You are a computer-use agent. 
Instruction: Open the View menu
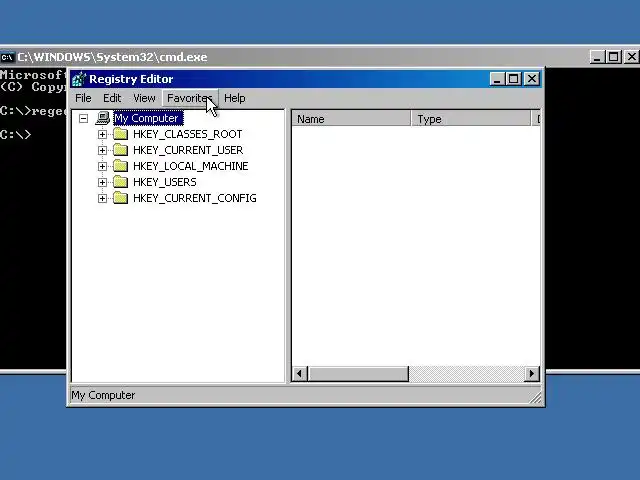pyautogui.click(x=144, y=98)
